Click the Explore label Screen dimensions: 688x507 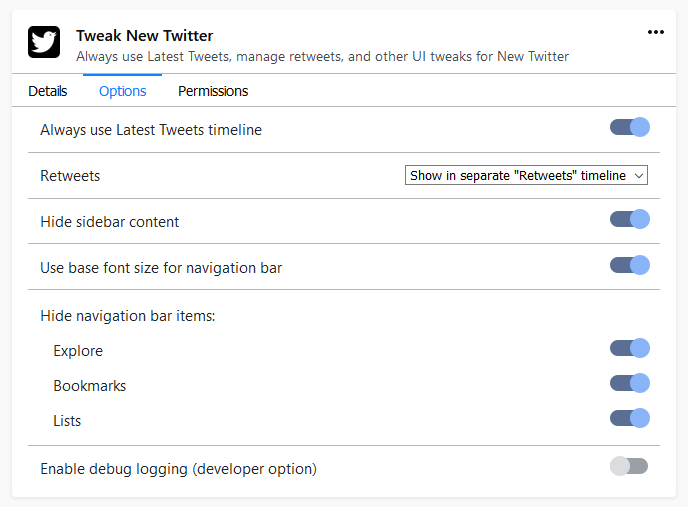[x=78, y=351]
